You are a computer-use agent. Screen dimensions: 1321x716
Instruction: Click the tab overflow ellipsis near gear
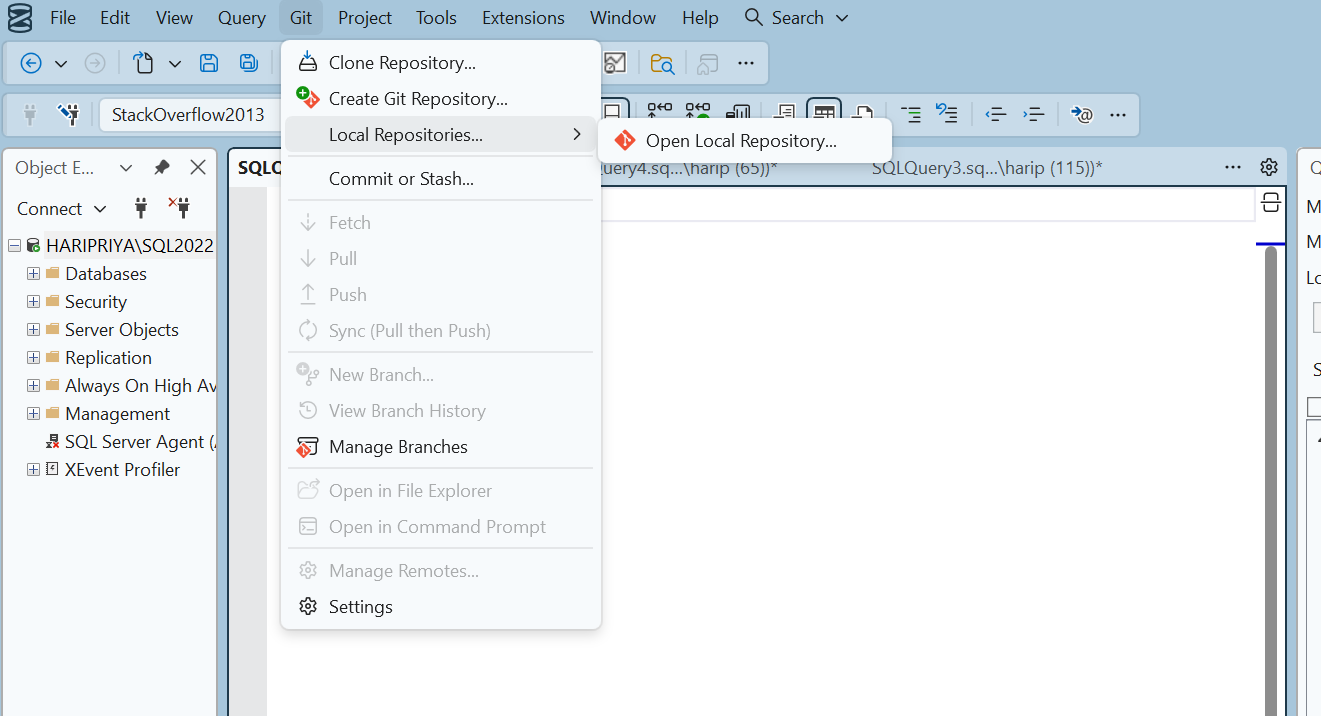click(1234, 167)
